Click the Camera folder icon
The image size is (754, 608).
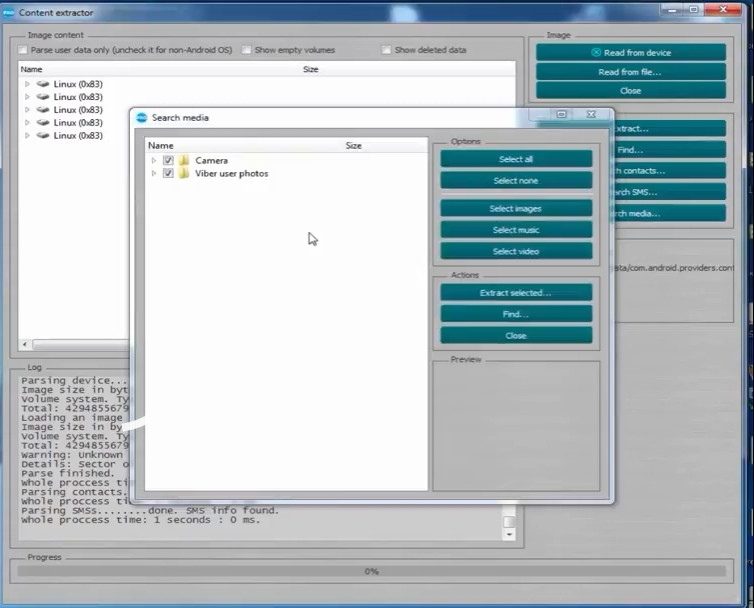[184, 160]
